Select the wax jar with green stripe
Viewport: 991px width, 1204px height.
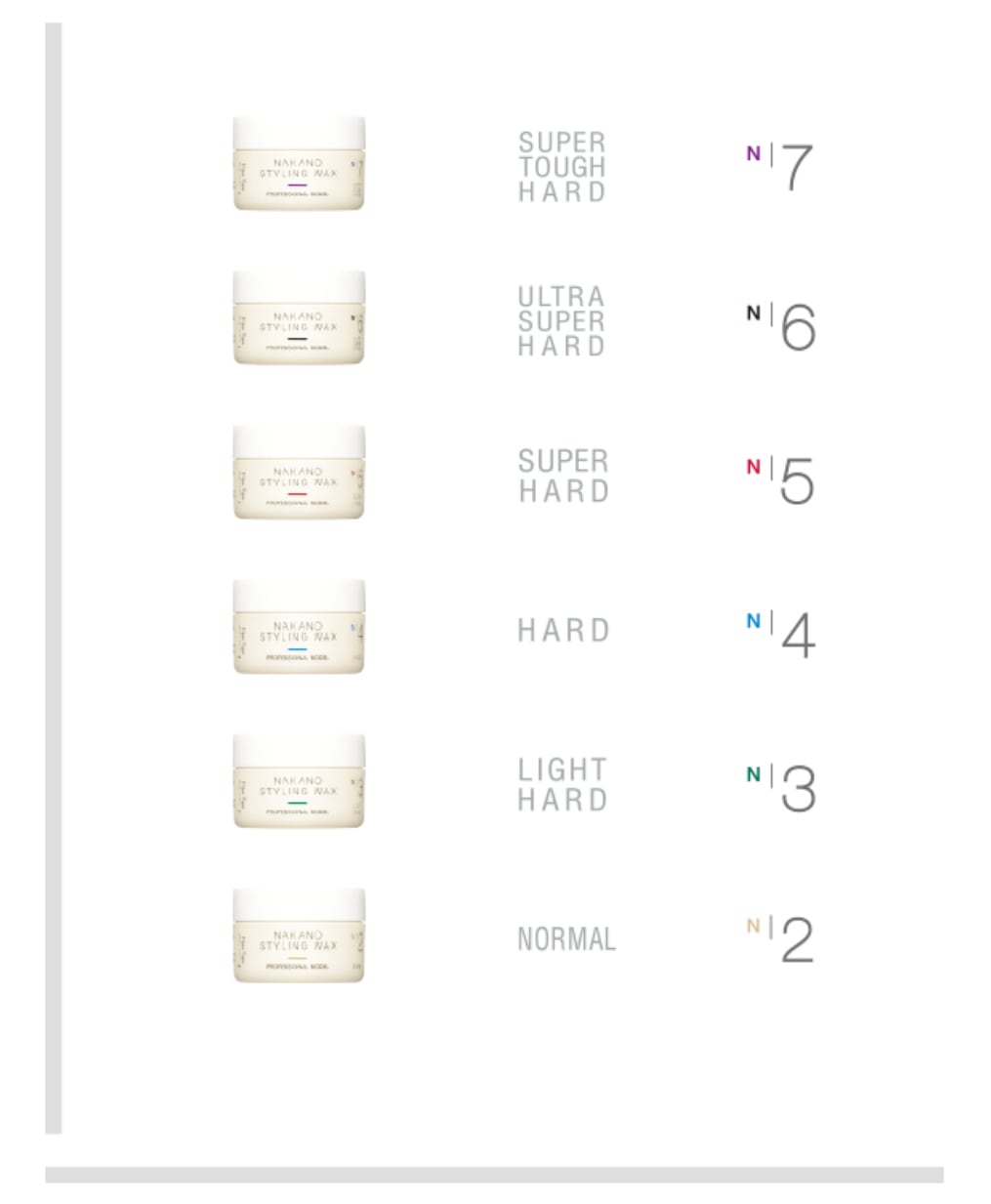point(299,780)
